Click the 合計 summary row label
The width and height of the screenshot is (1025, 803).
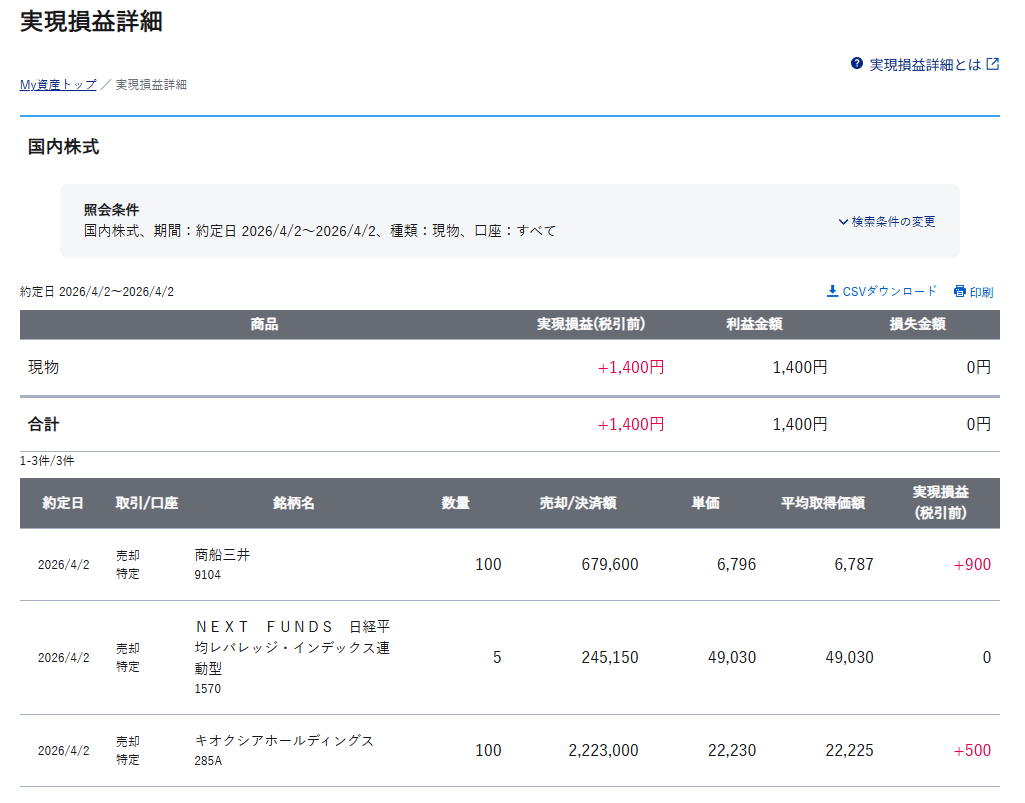(44, 424)
